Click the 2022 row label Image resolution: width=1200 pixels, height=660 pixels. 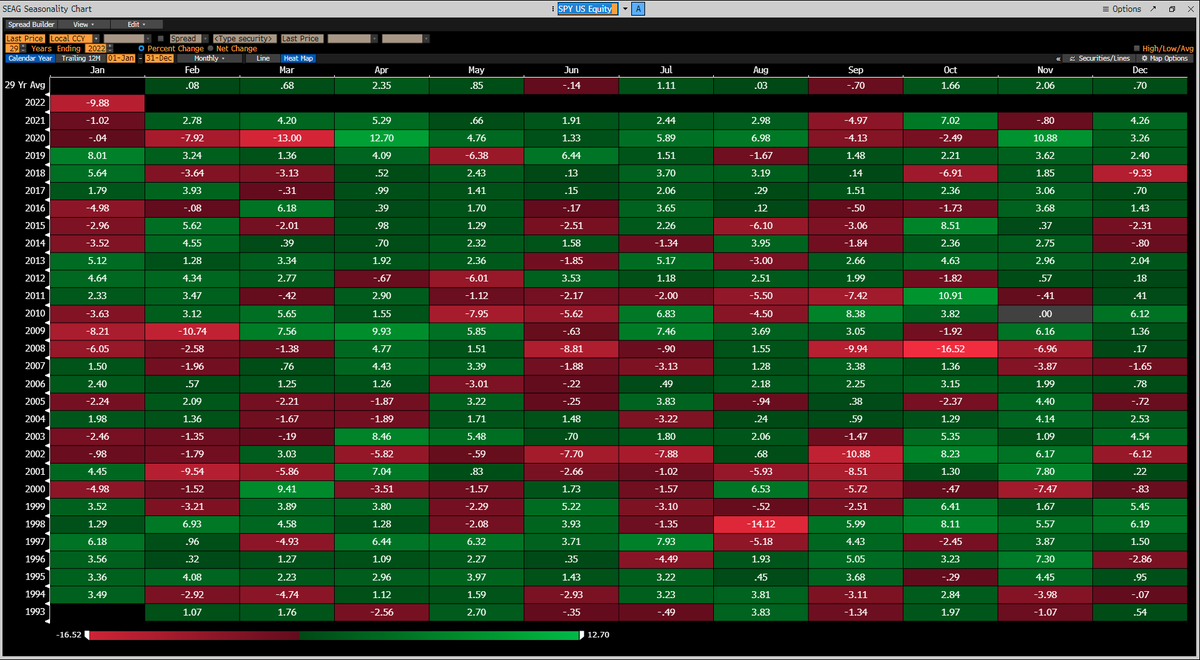pyautogui.click(x=36, y=103)
